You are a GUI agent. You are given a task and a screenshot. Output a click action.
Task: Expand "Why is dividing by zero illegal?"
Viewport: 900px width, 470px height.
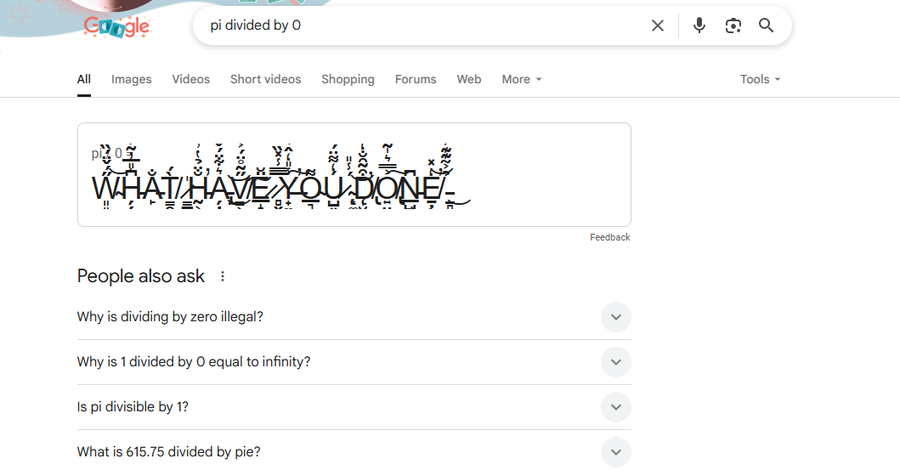(616, 317)
